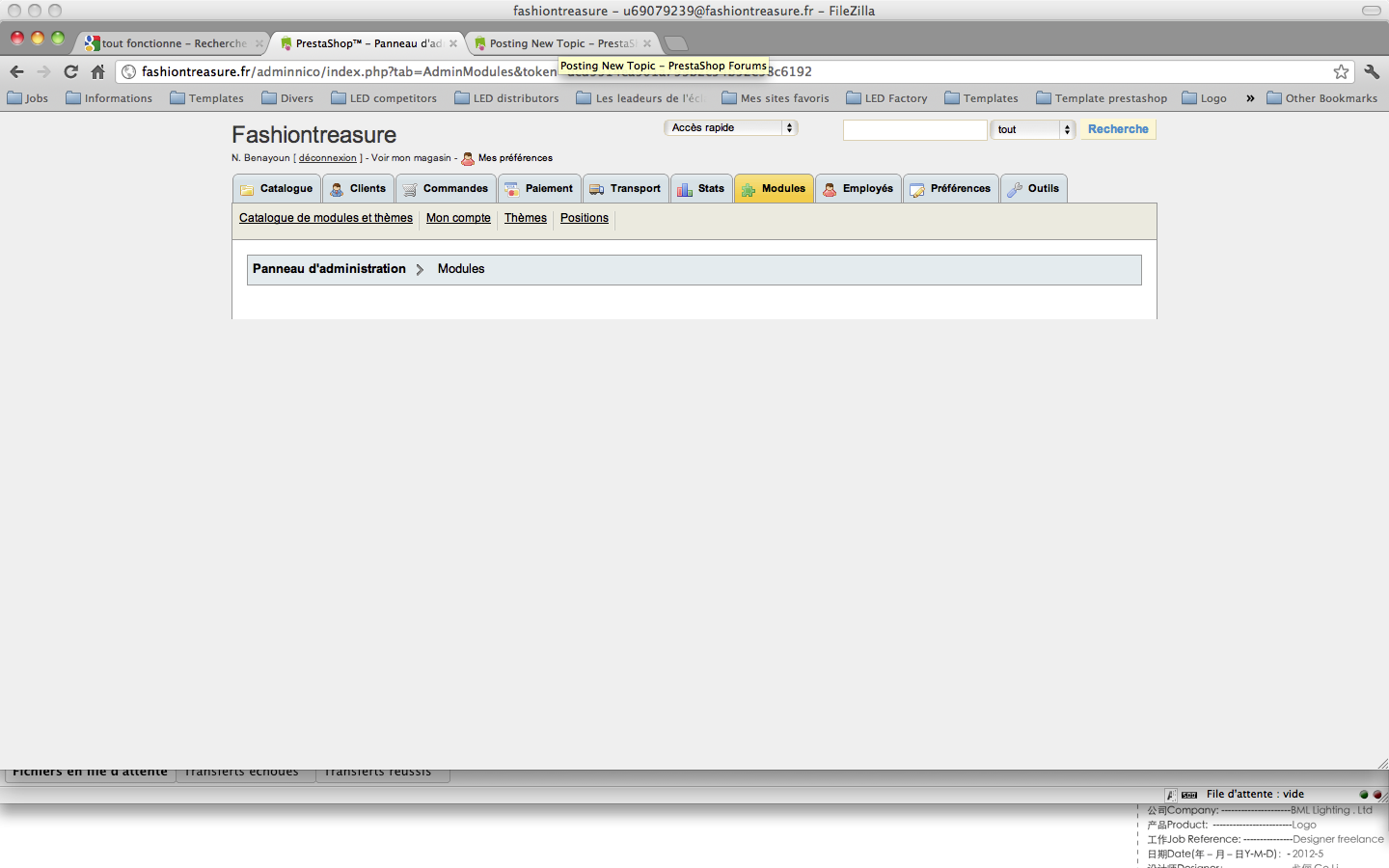
Task: Click the déconnexion logout link
Action: 328,158
